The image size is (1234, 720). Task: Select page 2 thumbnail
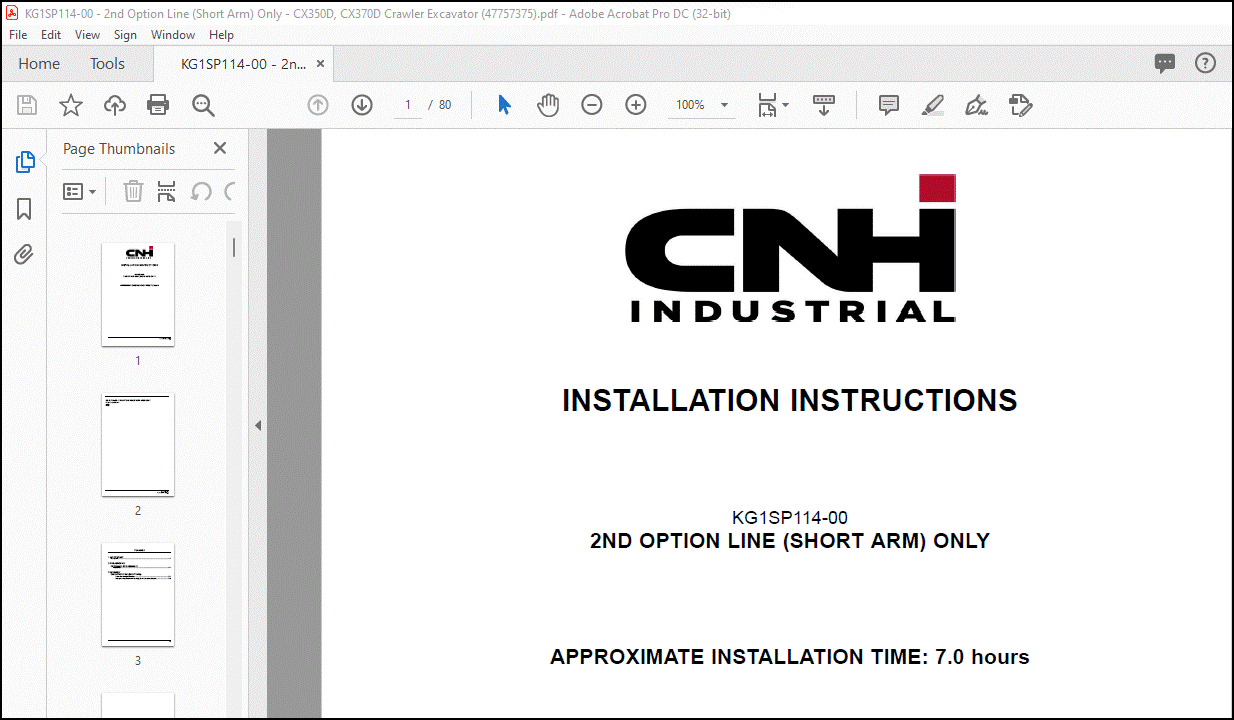pos(138,444)
